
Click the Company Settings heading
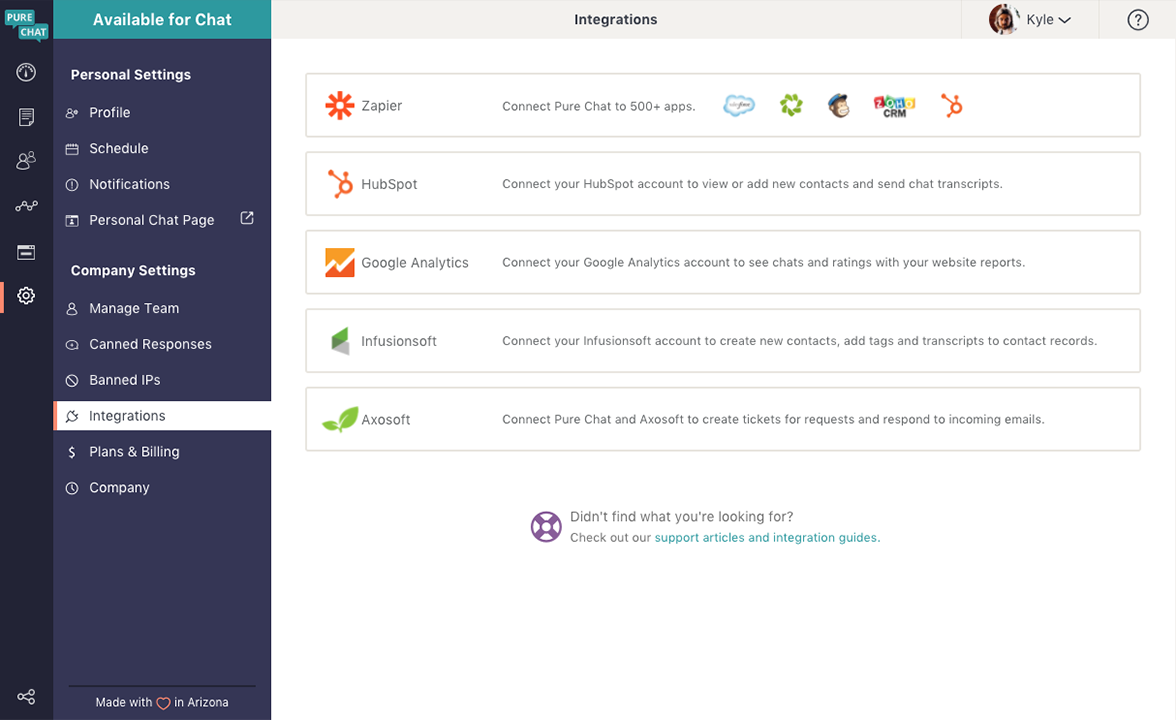pos(133,271)
